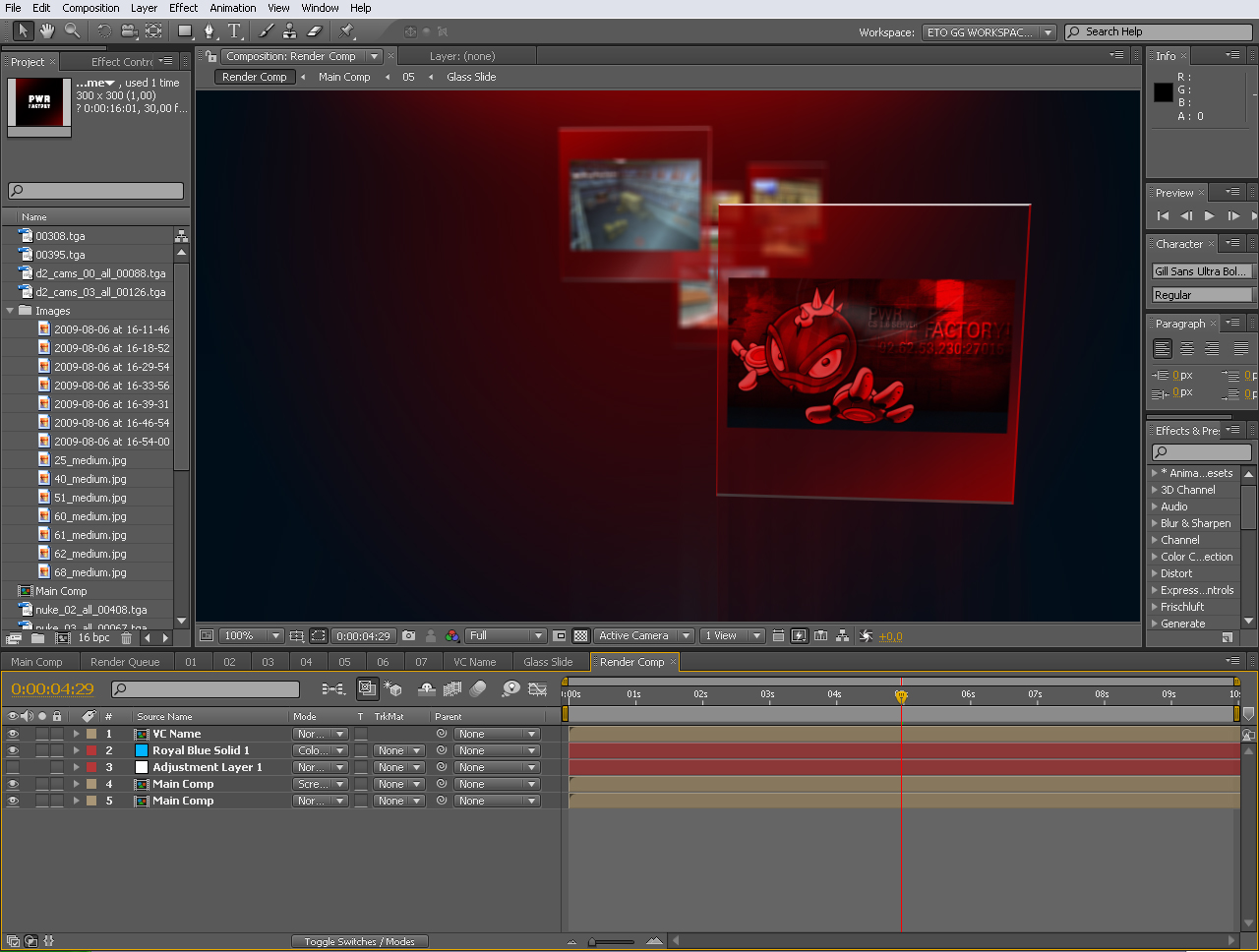Select the Rectangle Mask tool
The image size is (1259, 952).
185,31
